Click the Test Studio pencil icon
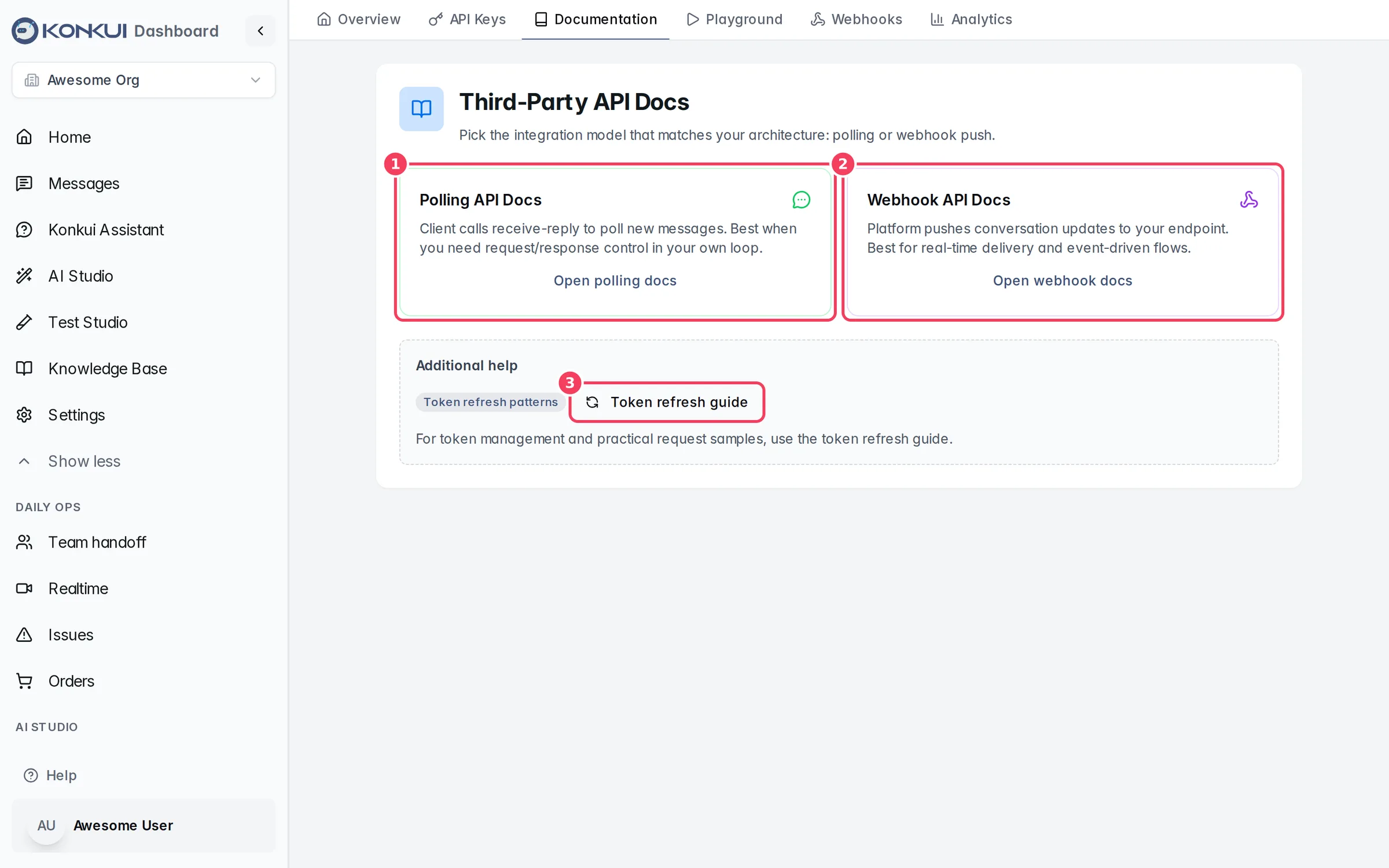This screenshot has height=868, width=1389. [x=24, y=322]
